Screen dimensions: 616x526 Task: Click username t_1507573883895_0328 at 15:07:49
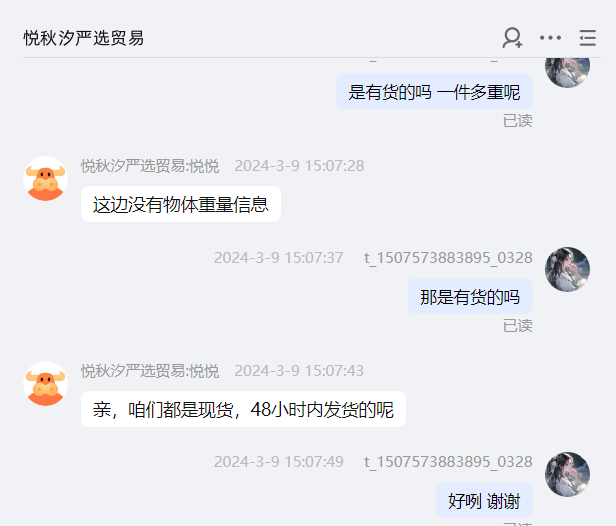pyautogui.click(x=448, y=462)
